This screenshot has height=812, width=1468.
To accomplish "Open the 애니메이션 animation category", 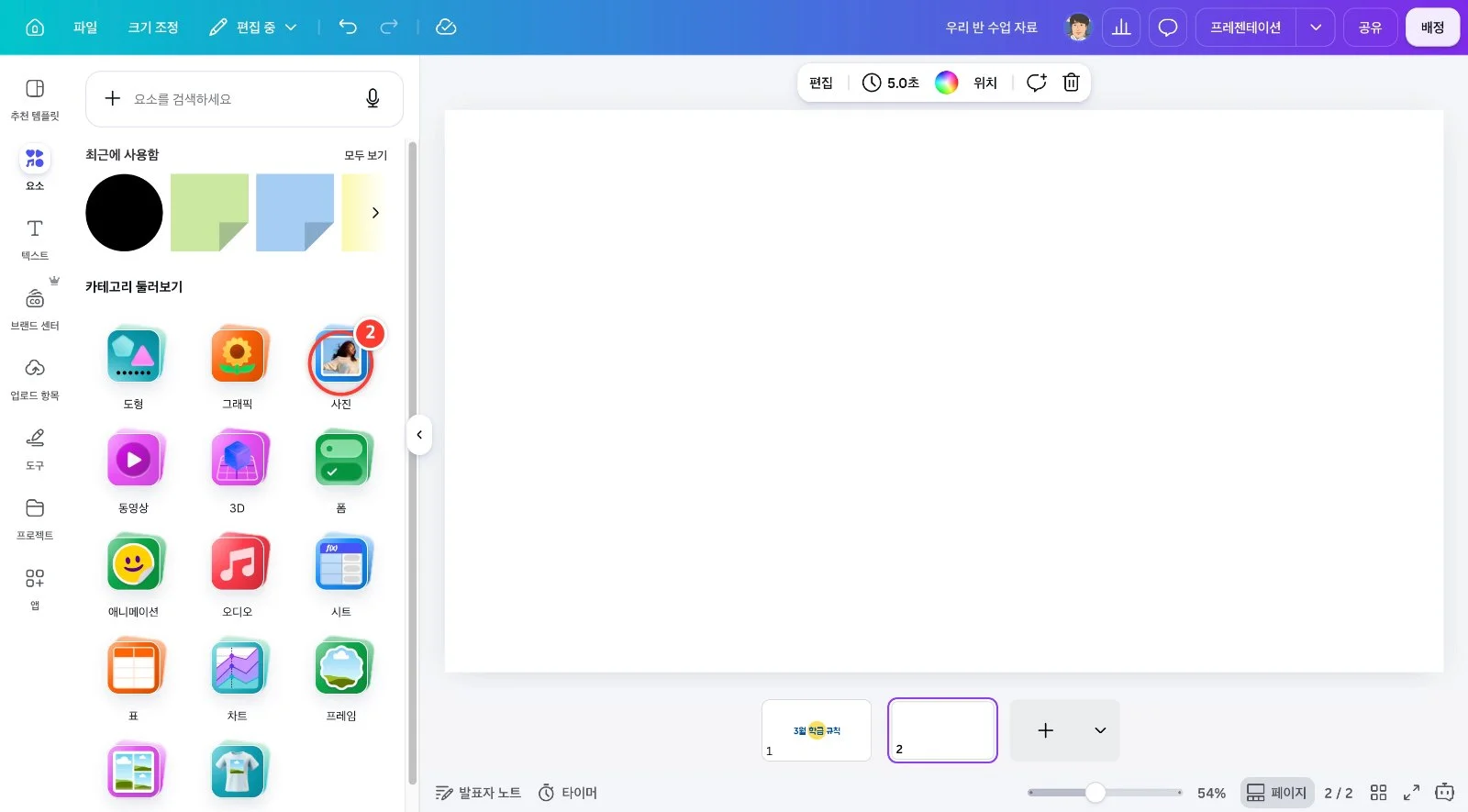I will [134, 575].
